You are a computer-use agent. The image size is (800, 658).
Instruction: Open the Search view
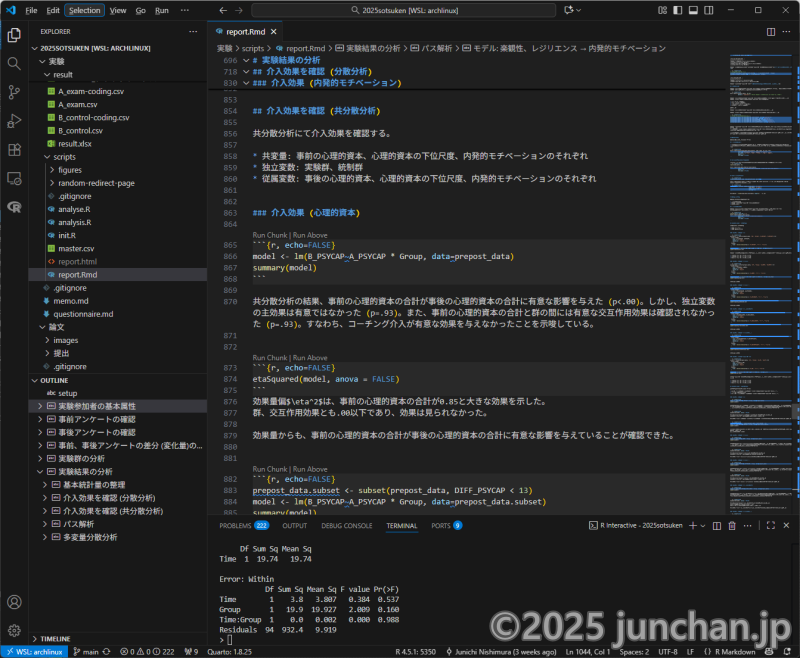click(x=14, y=62)
